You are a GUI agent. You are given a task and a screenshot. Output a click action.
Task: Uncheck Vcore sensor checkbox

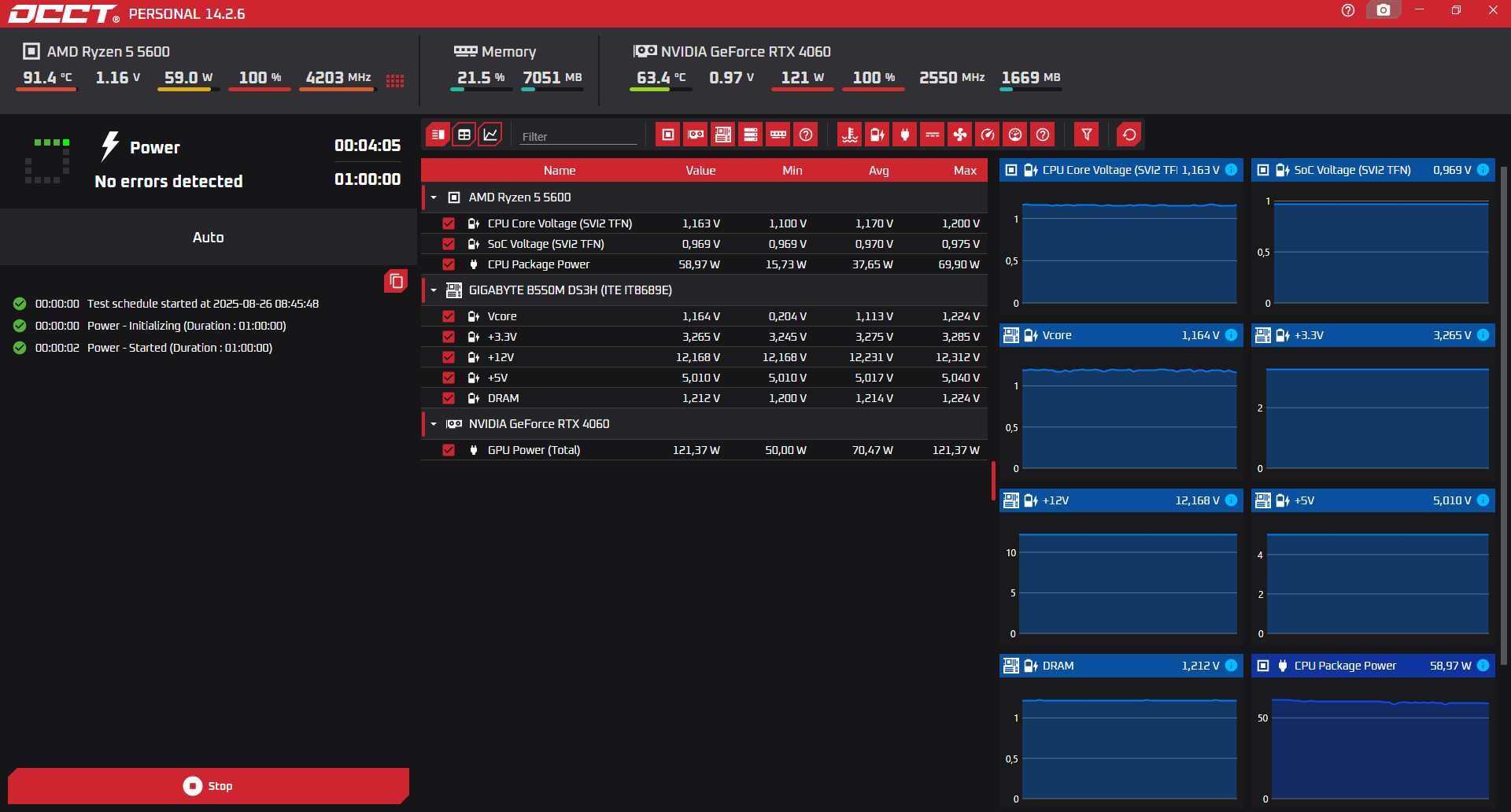pyautogui.click(x=449, y=316)
